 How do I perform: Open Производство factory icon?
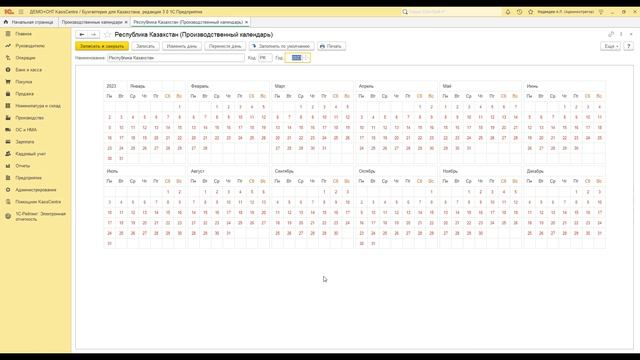8,118
